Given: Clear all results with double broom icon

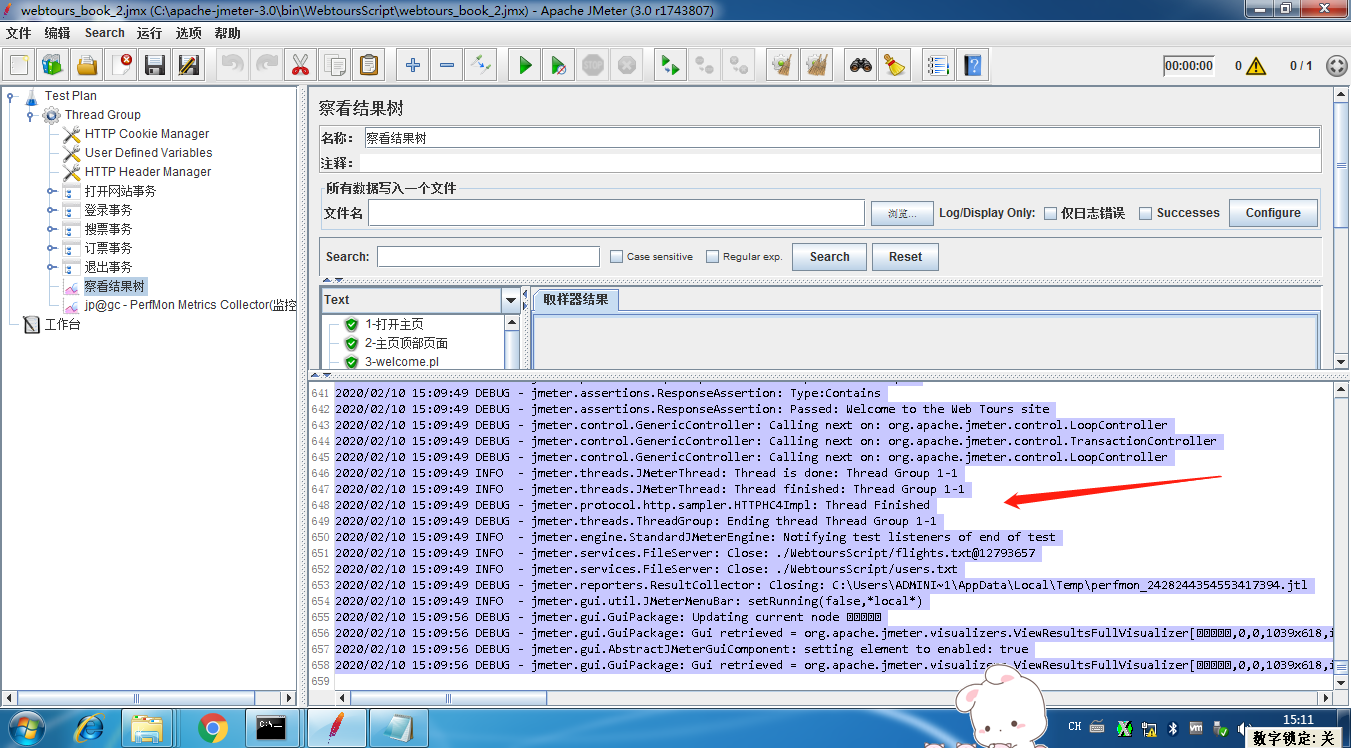Looking at the screenshot, I should [816, 66].
